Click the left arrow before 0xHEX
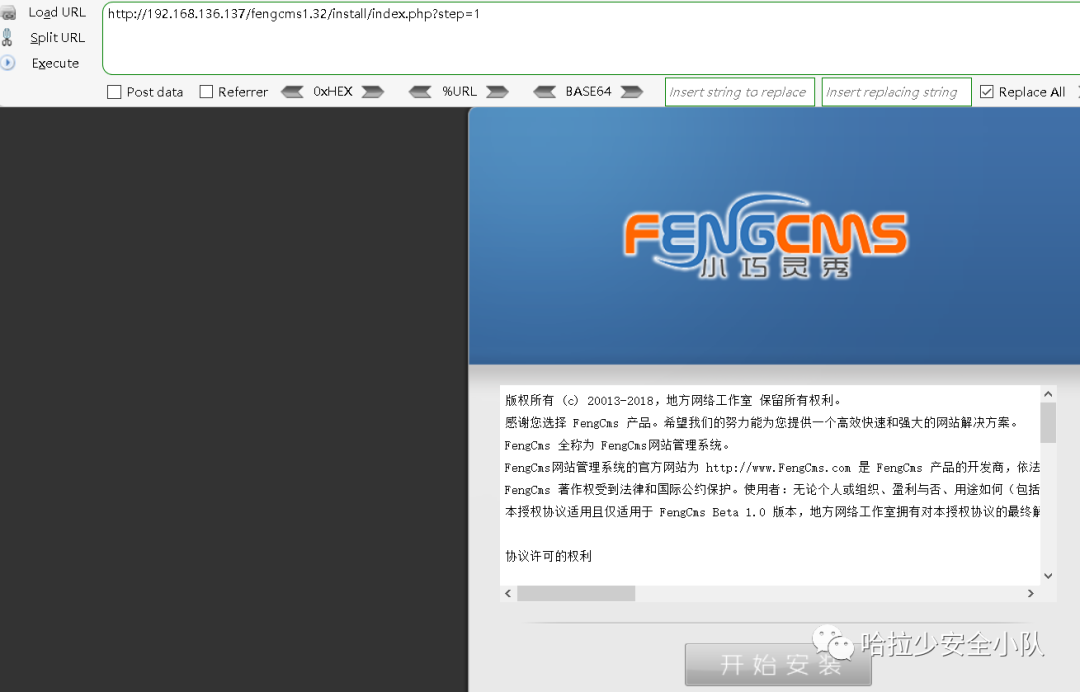Screen dimensions: 1080x692 coord(292,92)
